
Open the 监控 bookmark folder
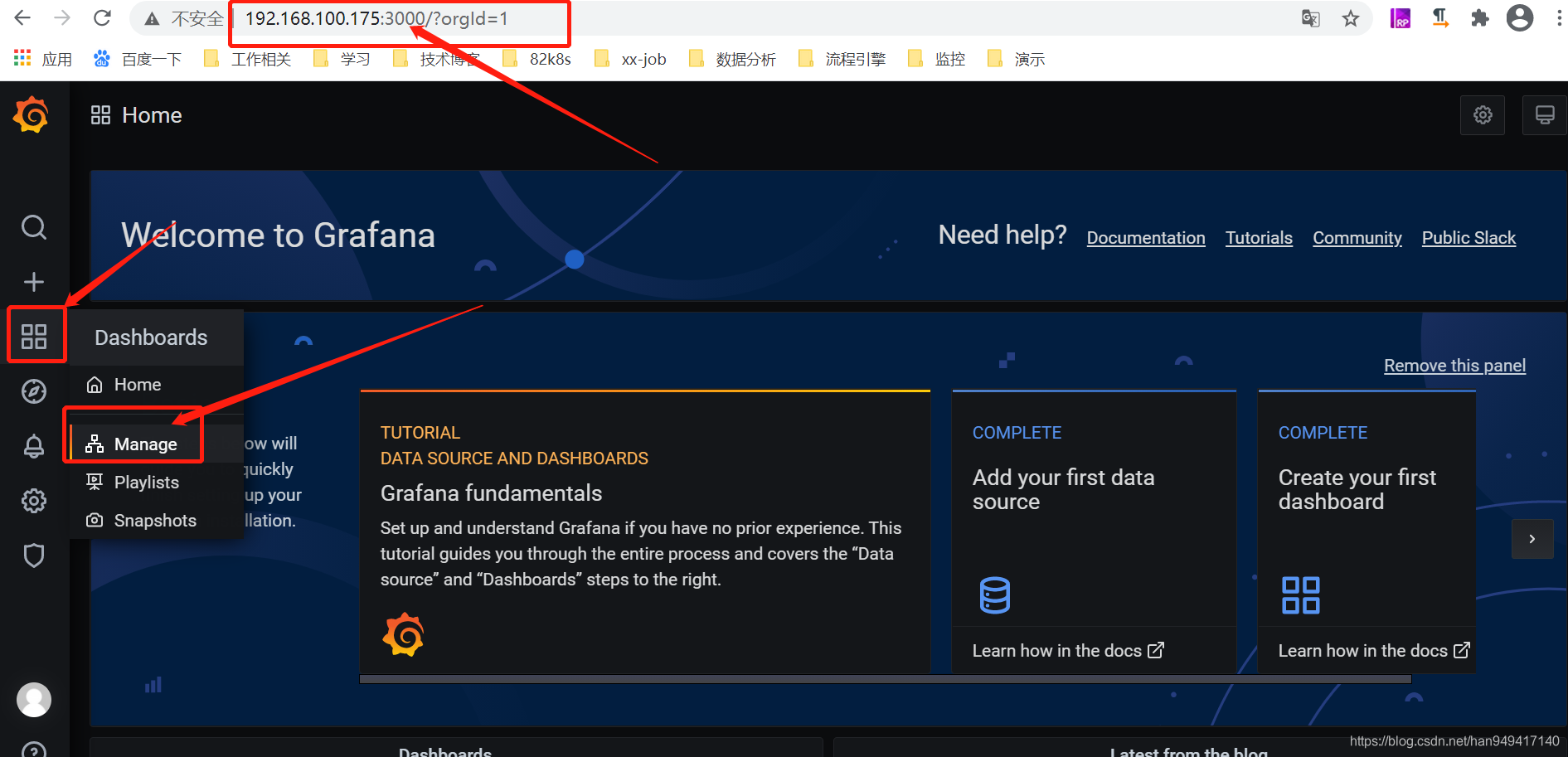pyautogui.click(x=937, y=59)
